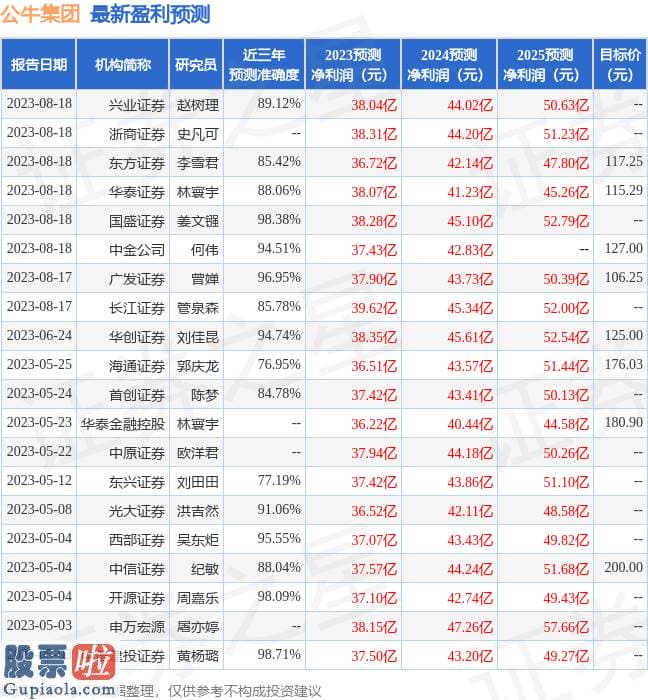The width and height of the screenshot is (648, 700).
Task: Click accuracy value 98.38%
Action: point(279,220)
